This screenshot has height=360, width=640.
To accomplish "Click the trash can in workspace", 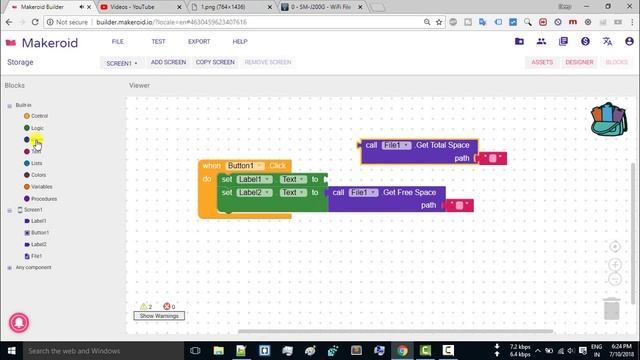I will 612,309.
